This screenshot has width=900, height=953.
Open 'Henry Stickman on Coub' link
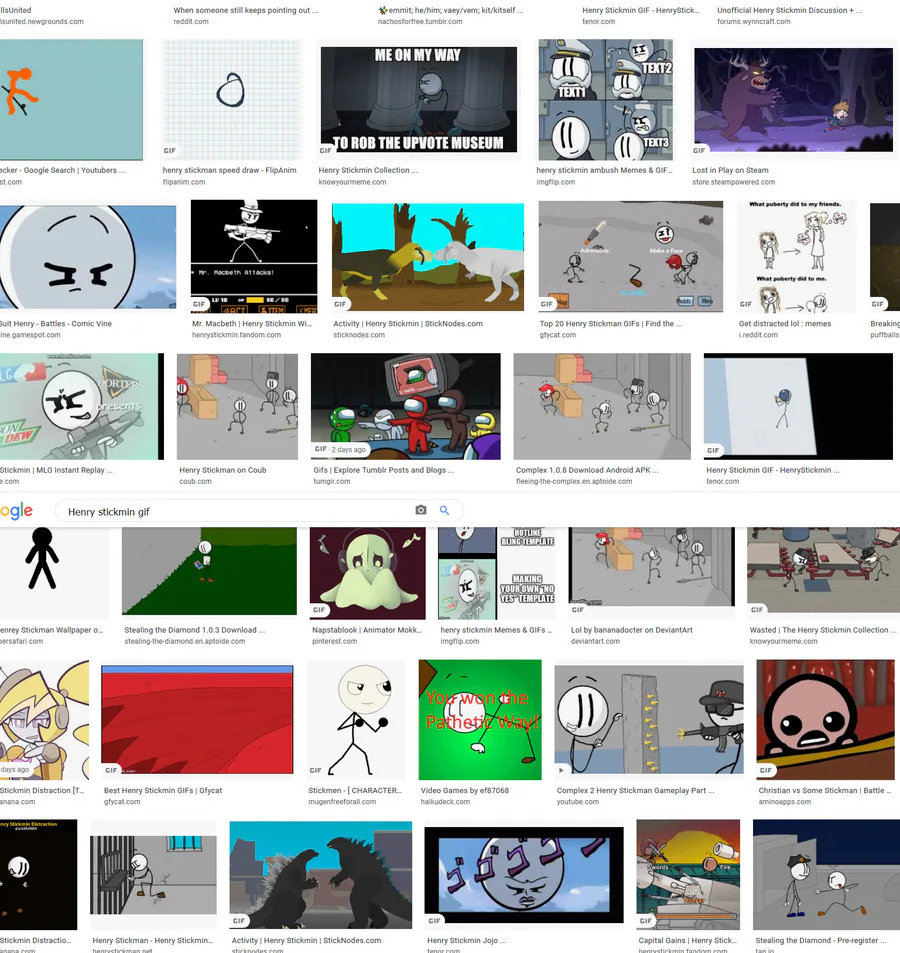pos(222,470)
